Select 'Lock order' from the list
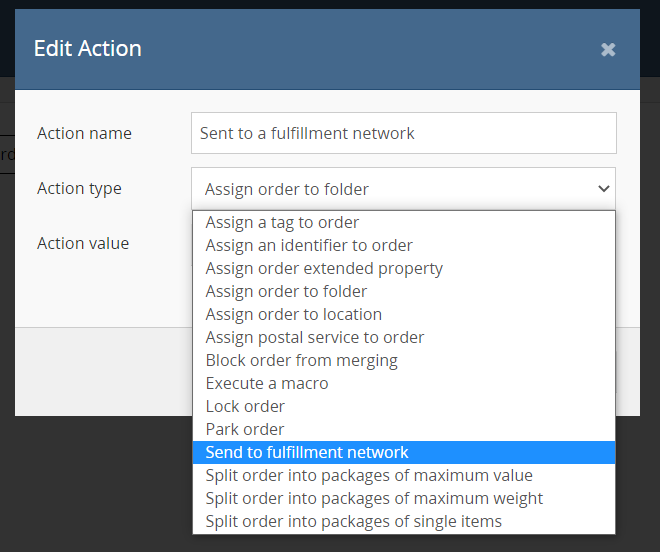 (245, 406)
